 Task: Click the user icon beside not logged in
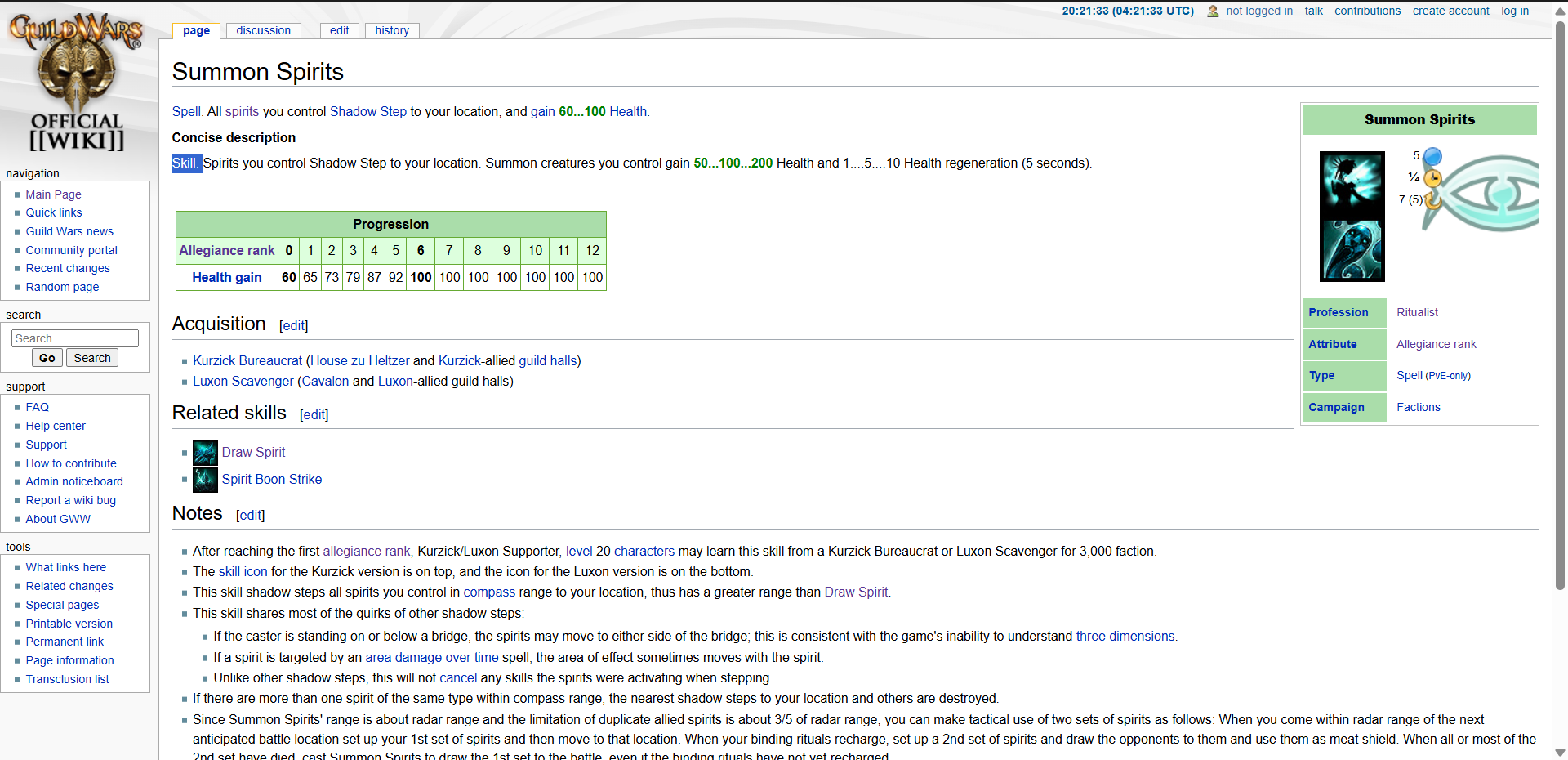1213,11
